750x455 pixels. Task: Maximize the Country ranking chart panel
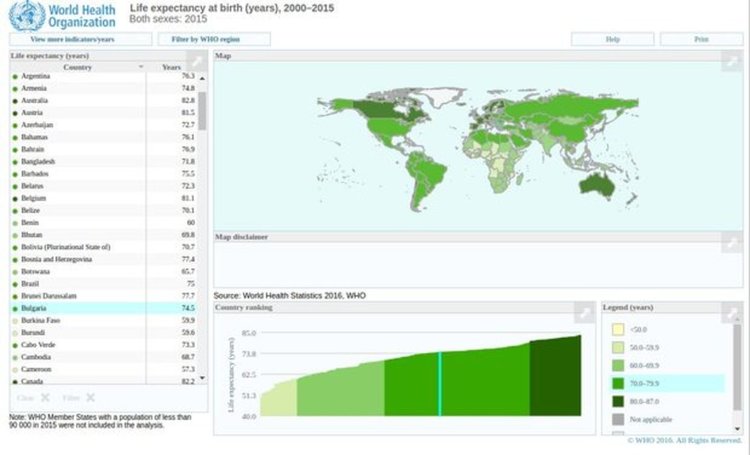[584, 313]
